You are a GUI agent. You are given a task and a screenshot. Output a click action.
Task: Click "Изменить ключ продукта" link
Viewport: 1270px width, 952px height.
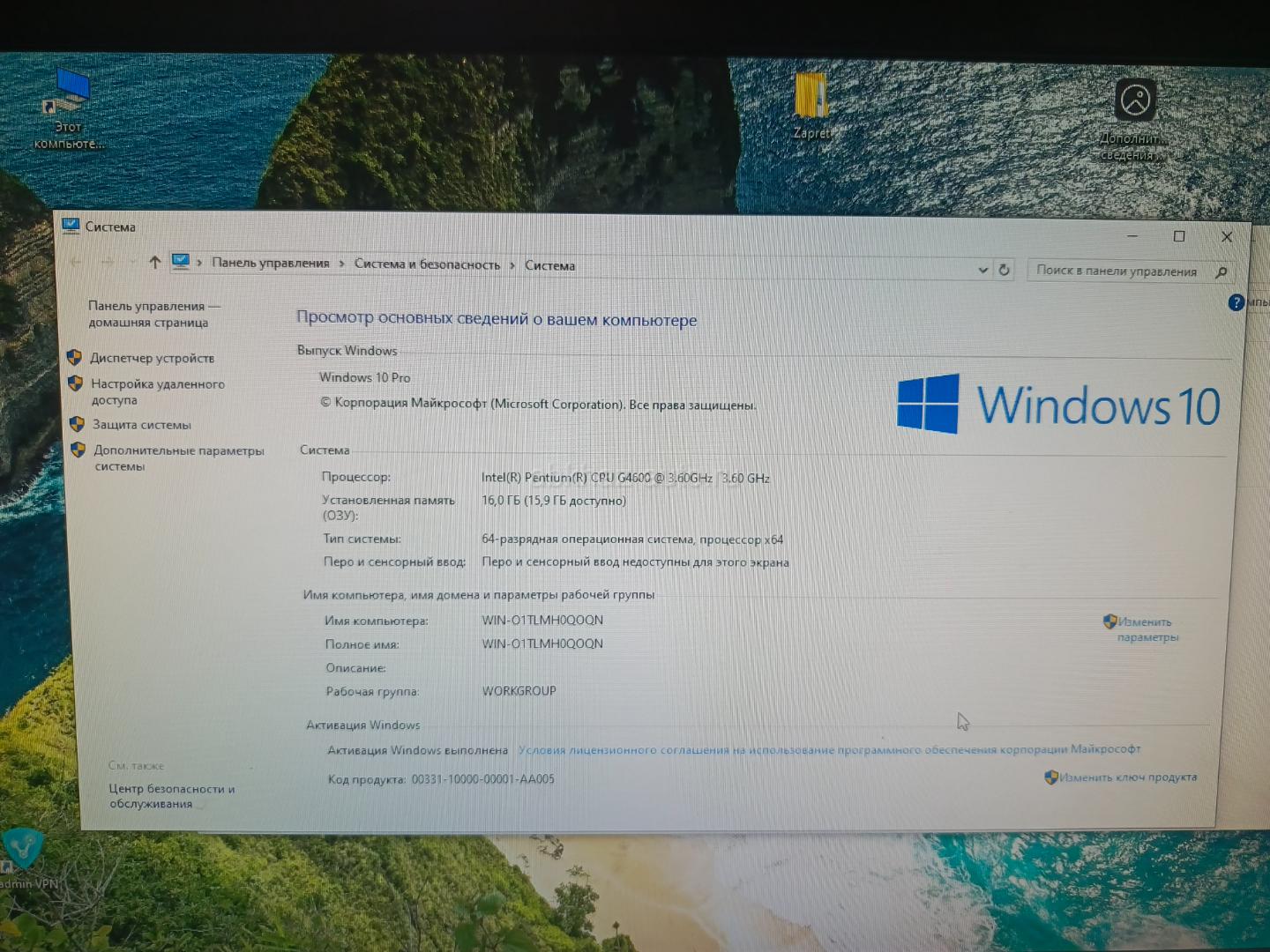pyautogui.click(x=1127, y=777)
